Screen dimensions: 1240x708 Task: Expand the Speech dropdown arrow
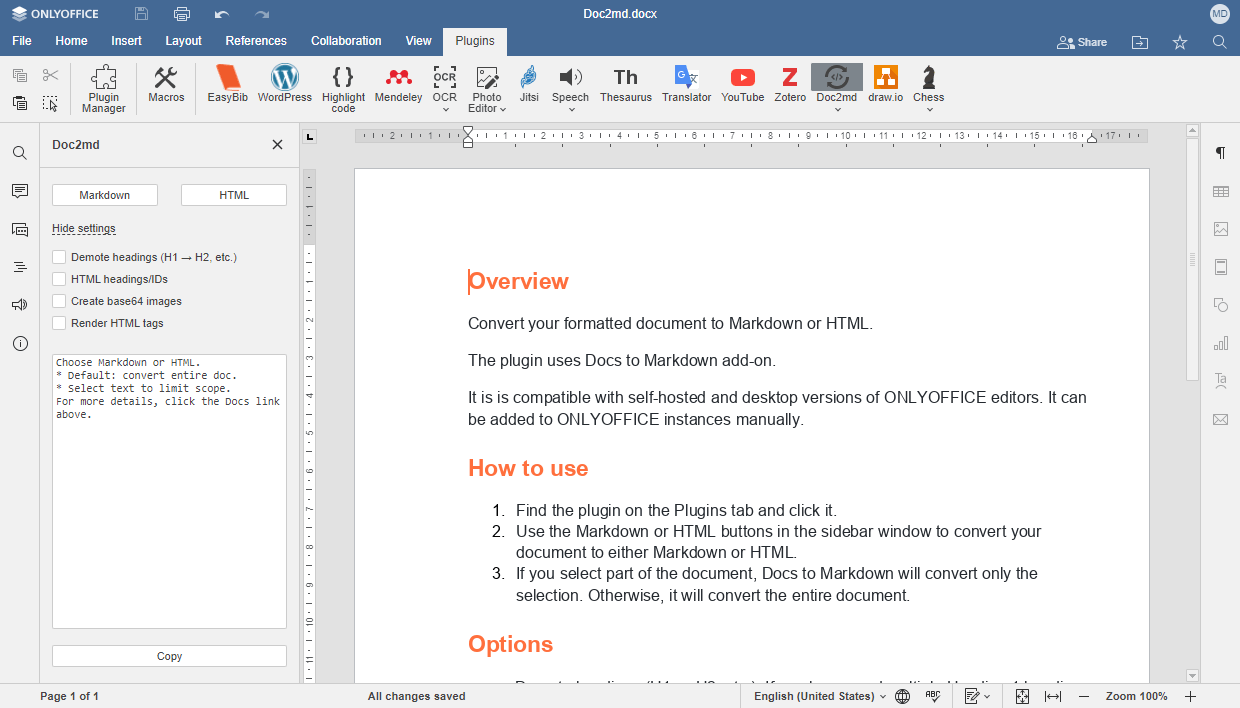571,109
